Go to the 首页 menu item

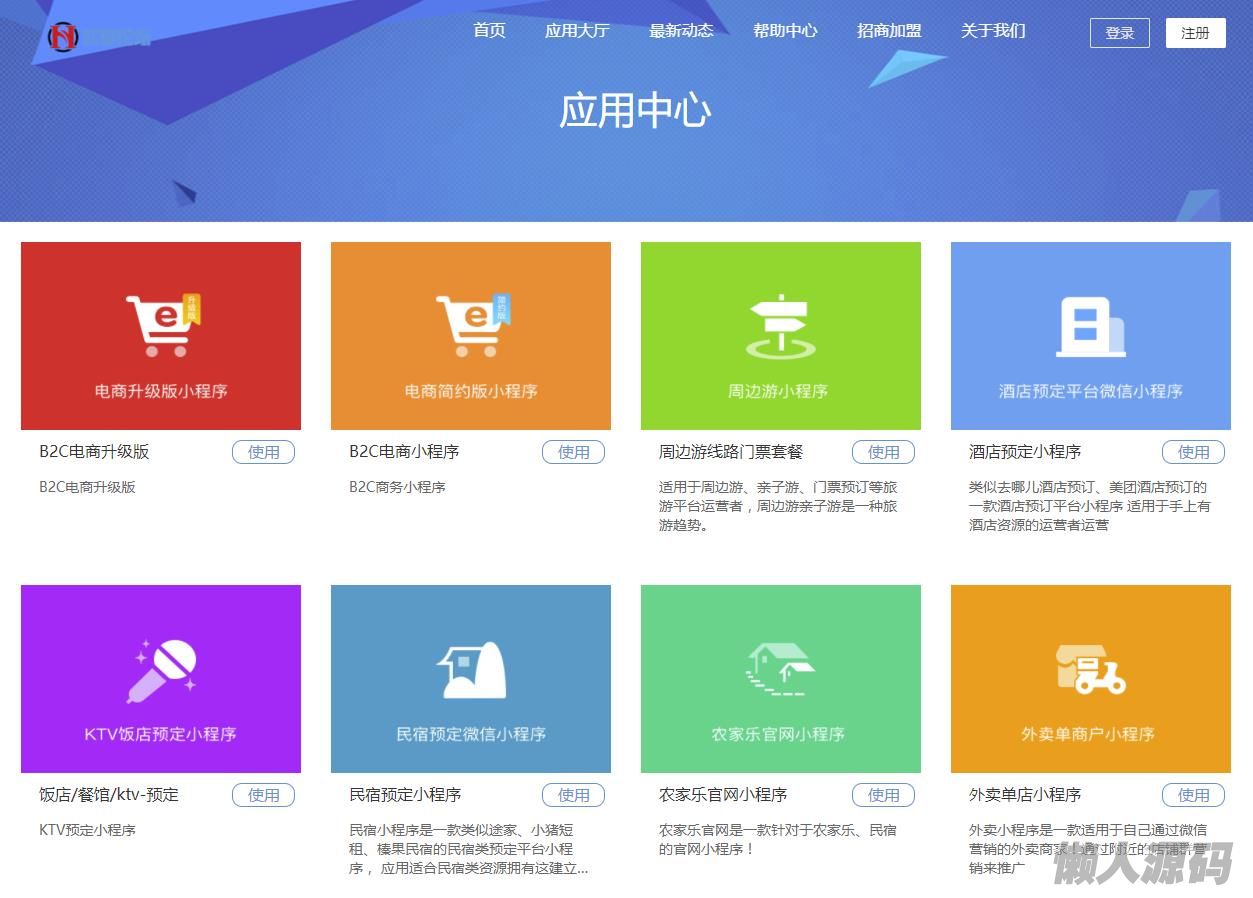489,31
